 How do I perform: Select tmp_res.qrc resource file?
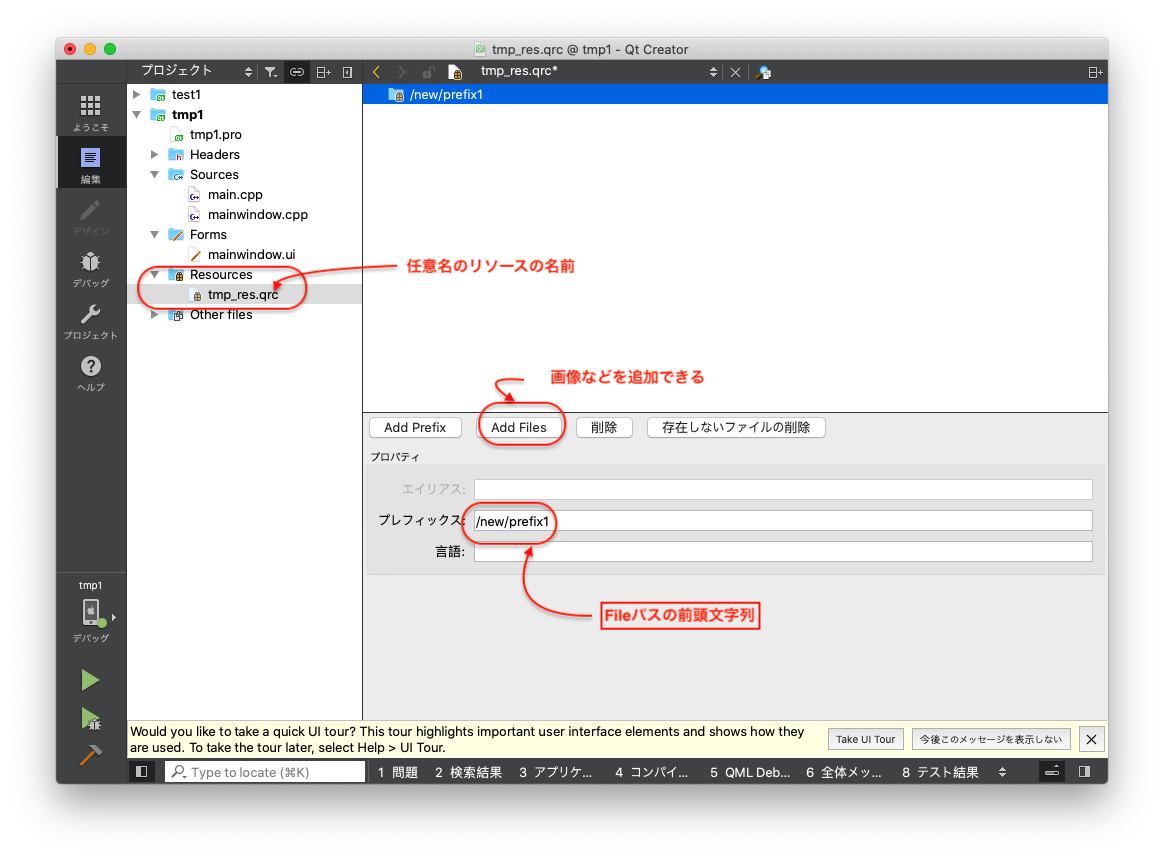tap(243, 295)
